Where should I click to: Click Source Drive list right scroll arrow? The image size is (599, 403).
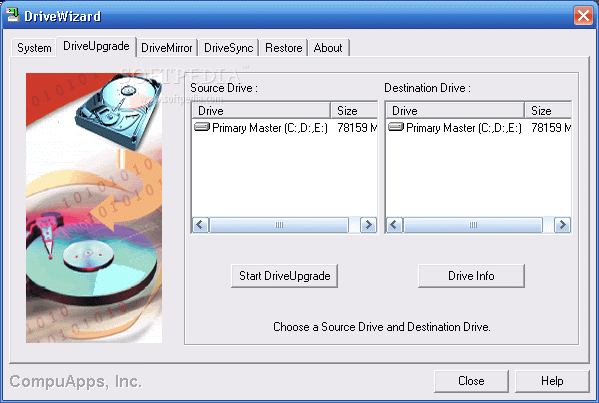tap(369, 225)
